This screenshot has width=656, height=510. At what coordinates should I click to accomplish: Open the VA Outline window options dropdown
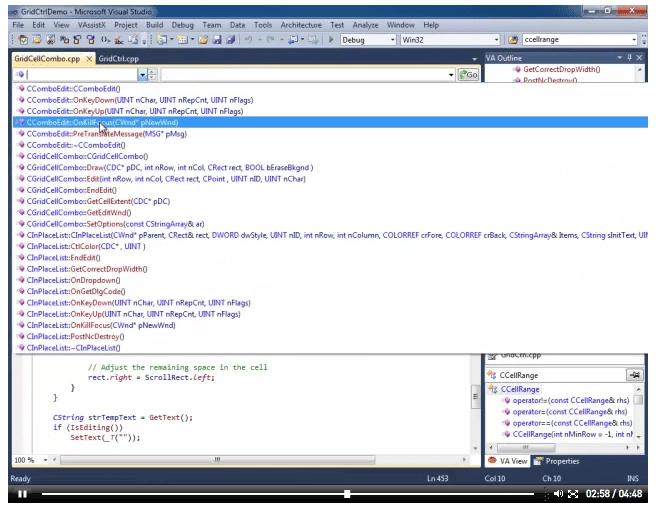pyautogui.click(x=620, y=58)
